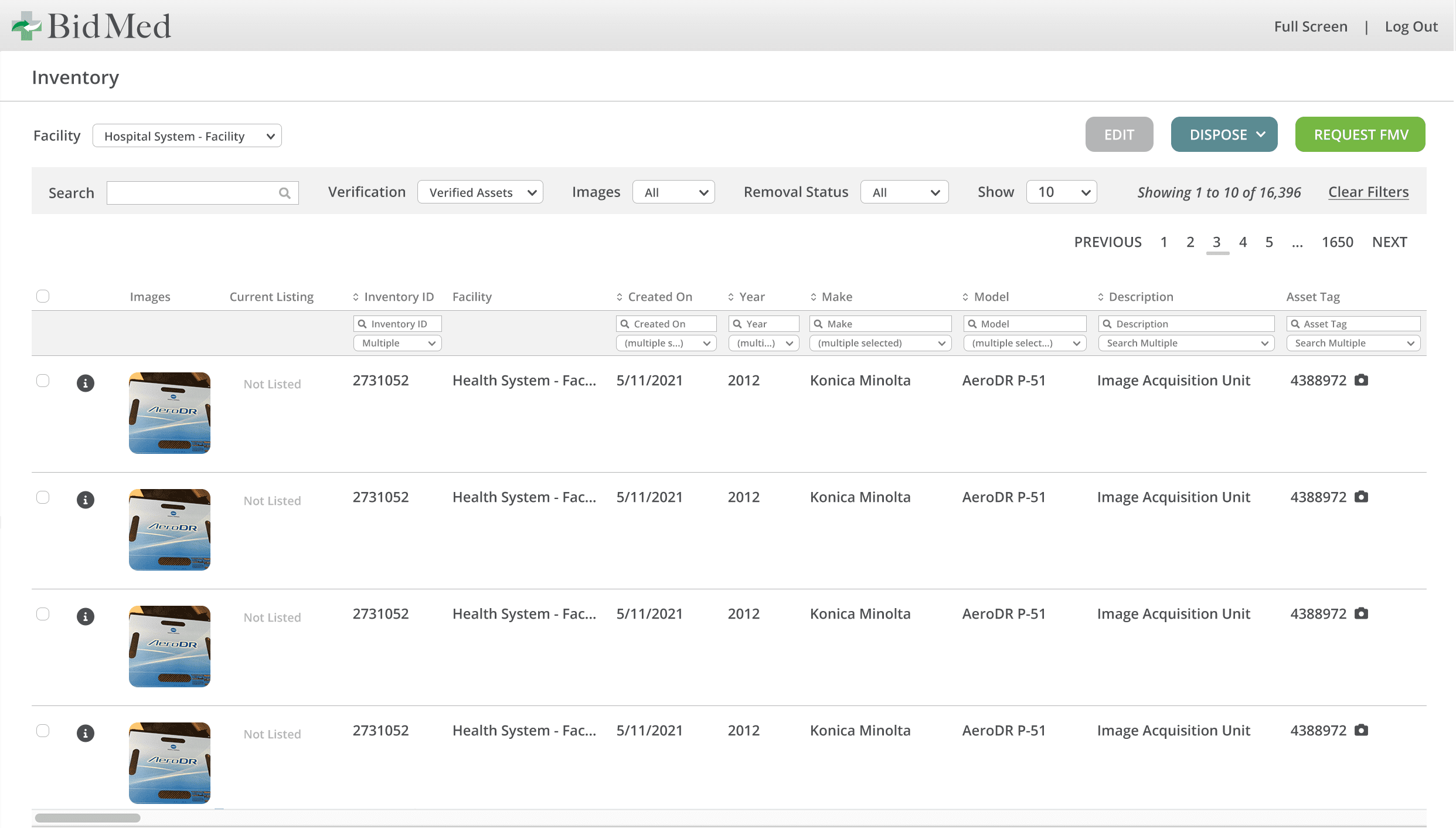Viewport: 1456px width, 828px height.
Task: Click Log Out link
Action: [x=1411, y=26]
